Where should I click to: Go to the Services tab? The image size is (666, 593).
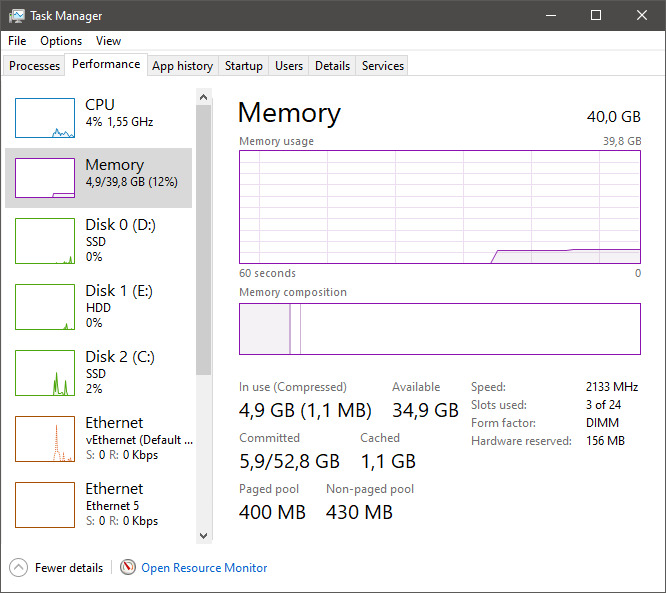tap(382, 66)
